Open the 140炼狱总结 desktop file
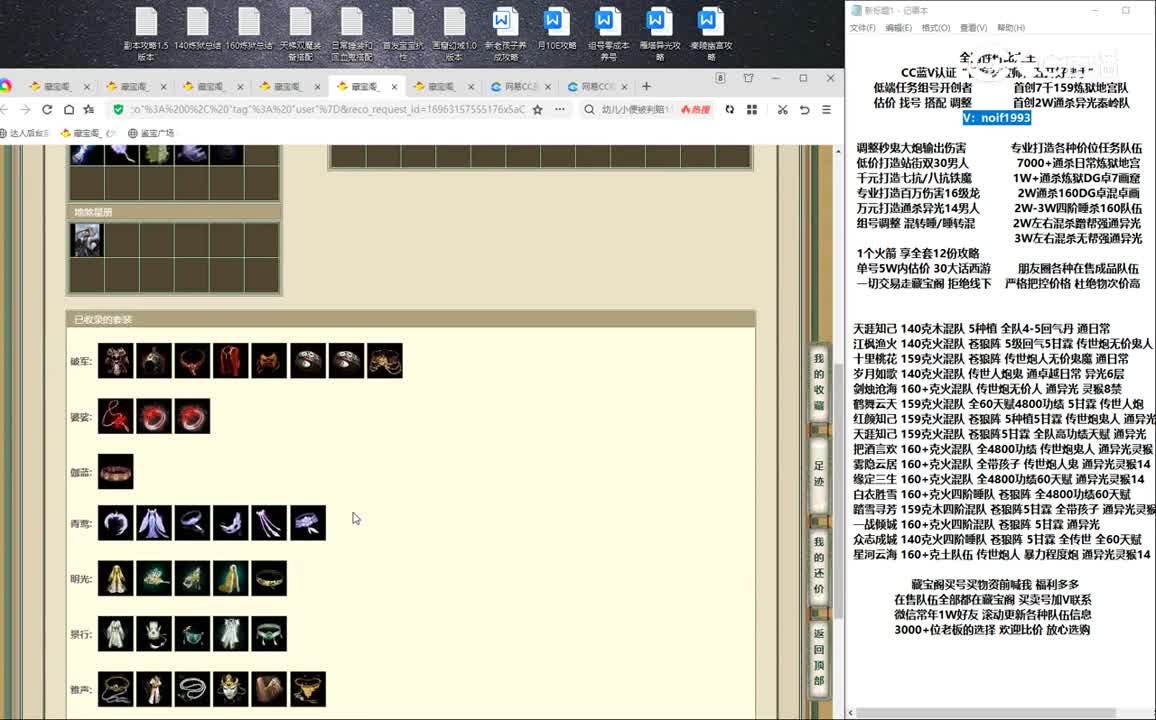 [x=198, y=29]
